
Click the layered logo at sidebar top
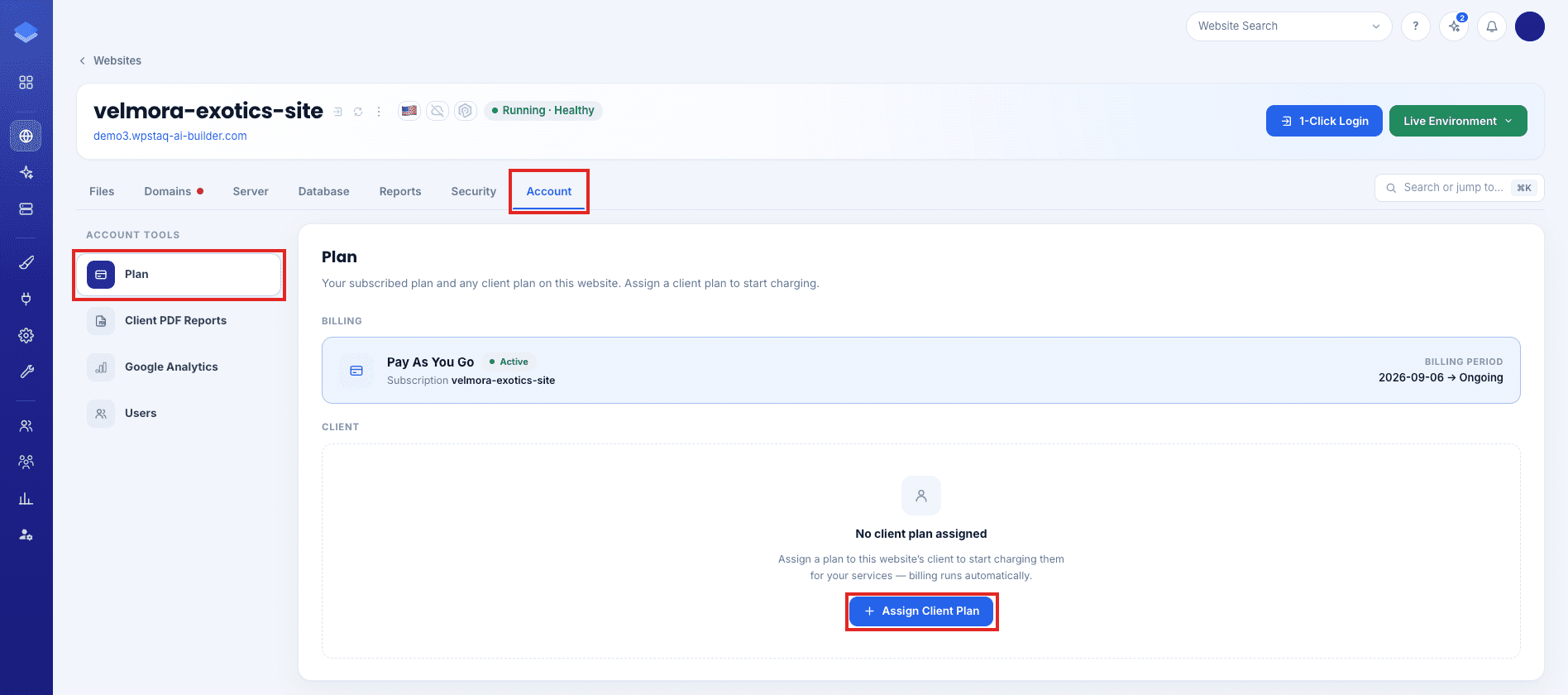[x=26, y=32]
